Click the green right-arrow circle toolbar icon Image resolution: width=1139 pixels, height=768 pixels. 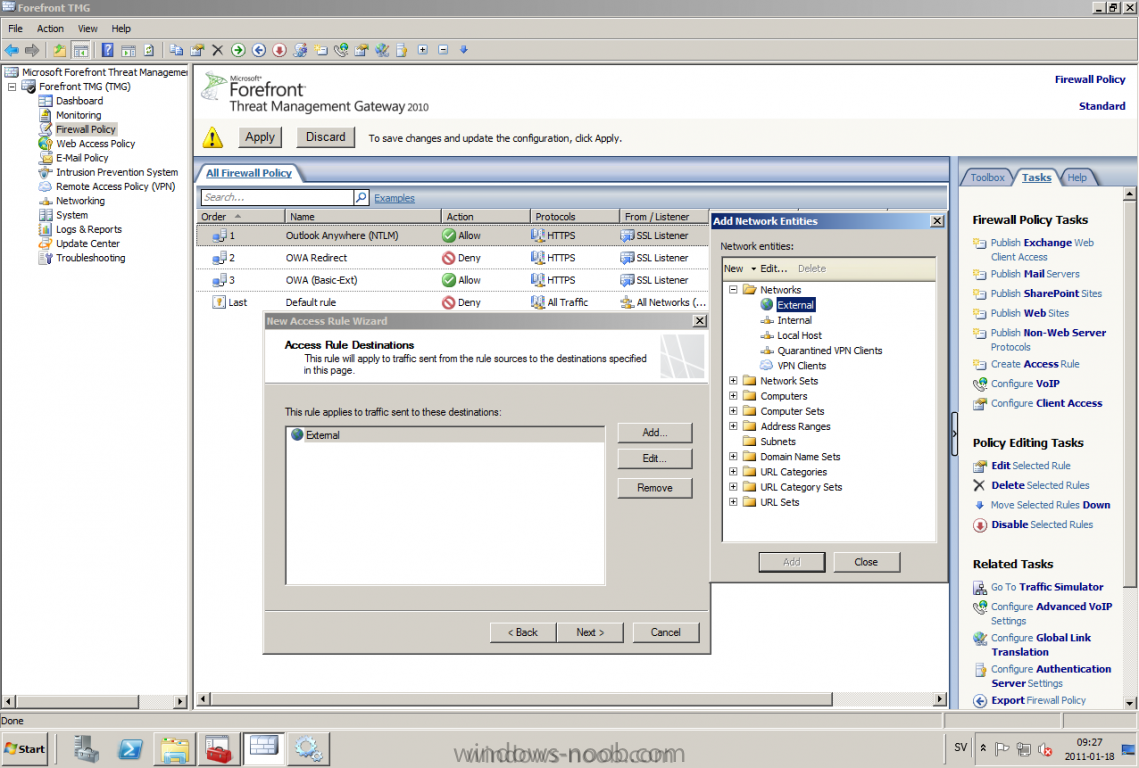238,50
